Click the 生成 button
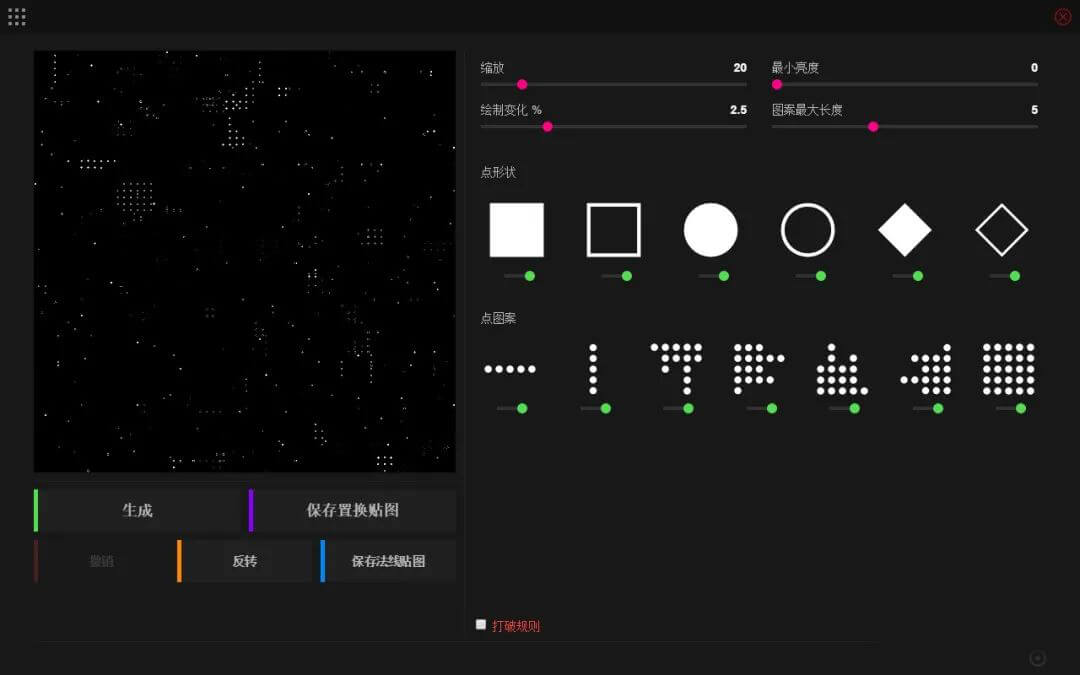Screen dimensions: 1080x675 (x=137, y=510)
